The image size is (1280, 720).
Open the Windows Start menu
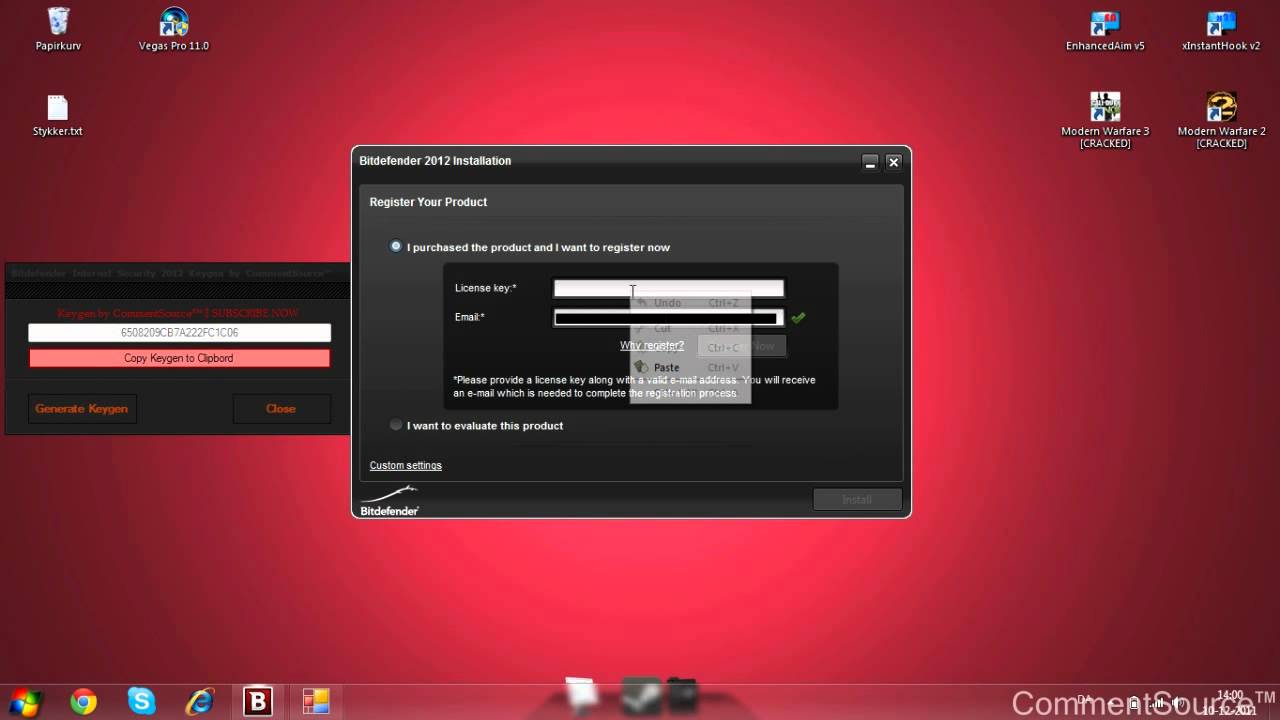(x=25, y=702)
